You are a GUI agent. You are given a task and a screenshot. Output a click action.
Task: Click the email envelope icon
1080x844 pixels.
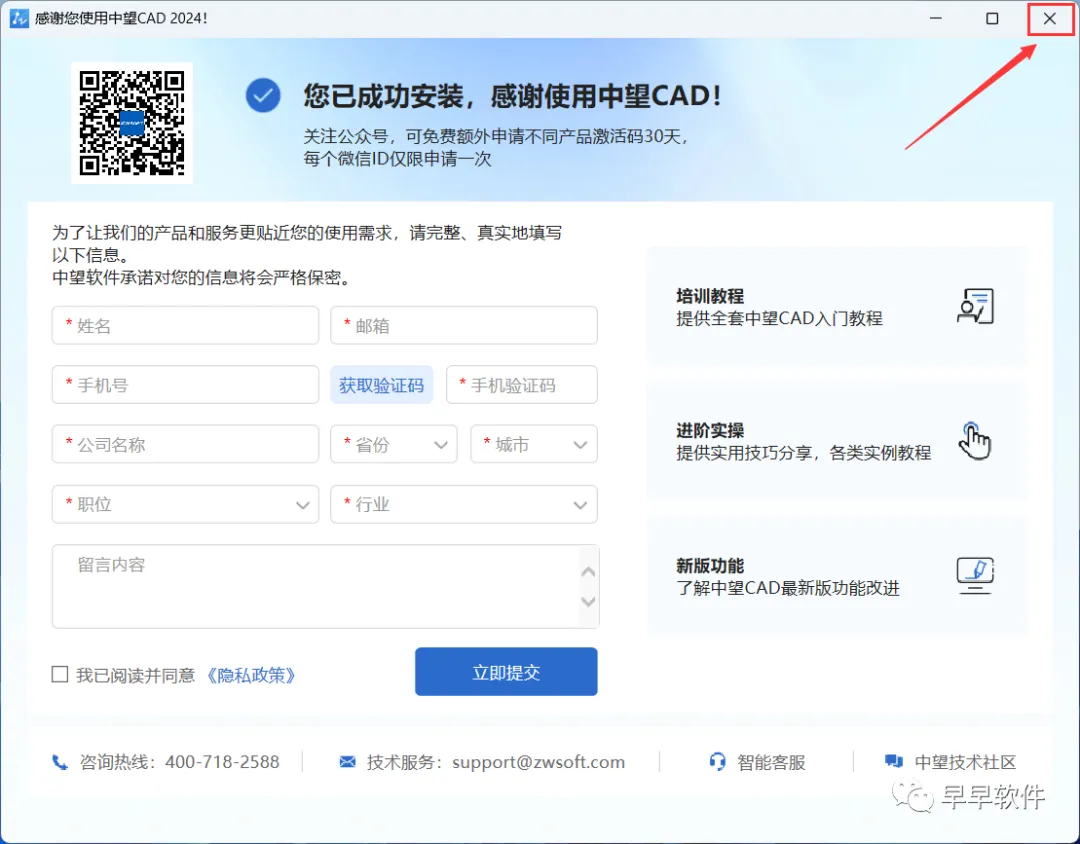[x=348, y=761]
